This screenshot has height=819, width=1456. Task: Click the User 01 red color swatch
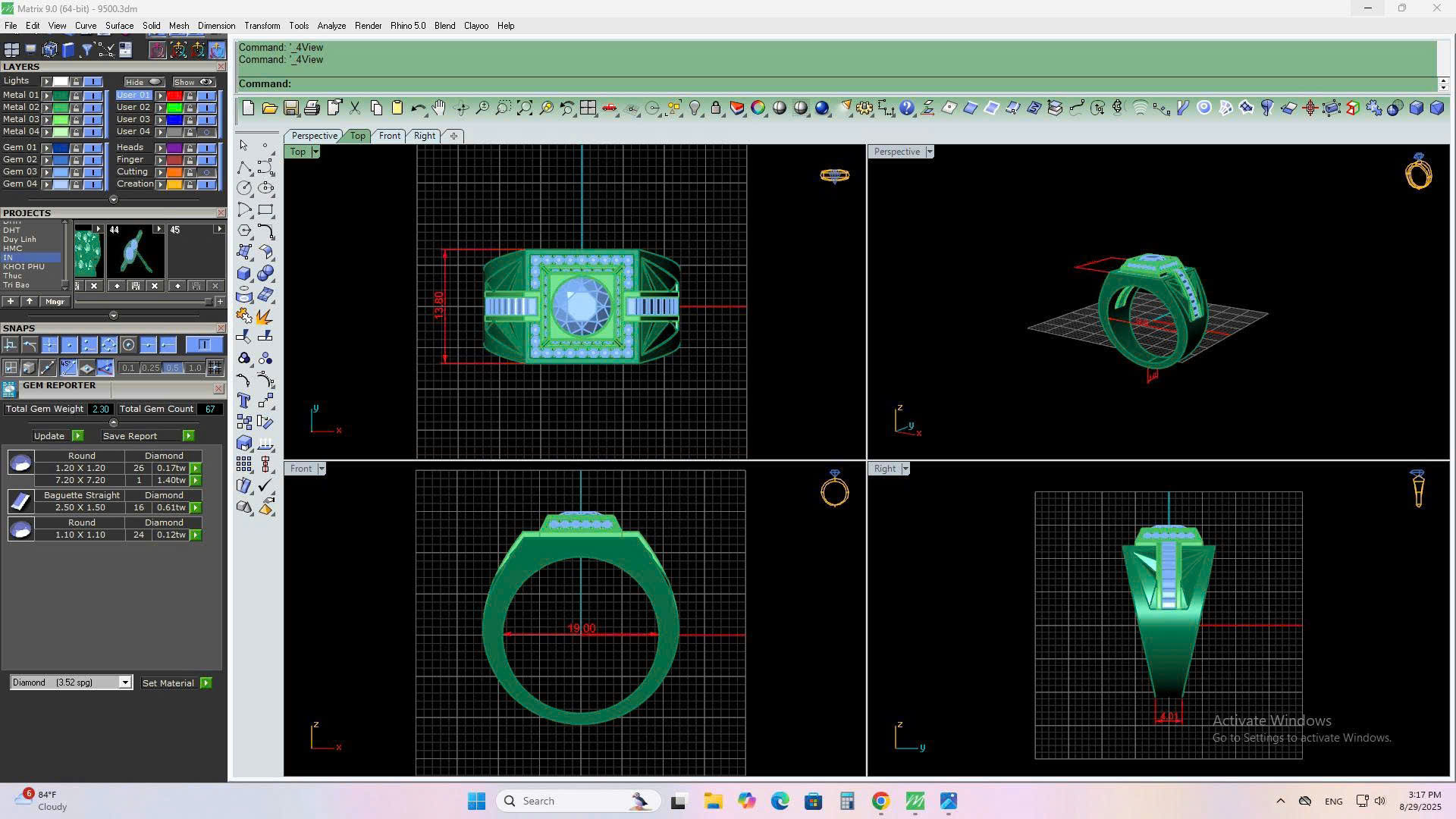tap(174, 96)
